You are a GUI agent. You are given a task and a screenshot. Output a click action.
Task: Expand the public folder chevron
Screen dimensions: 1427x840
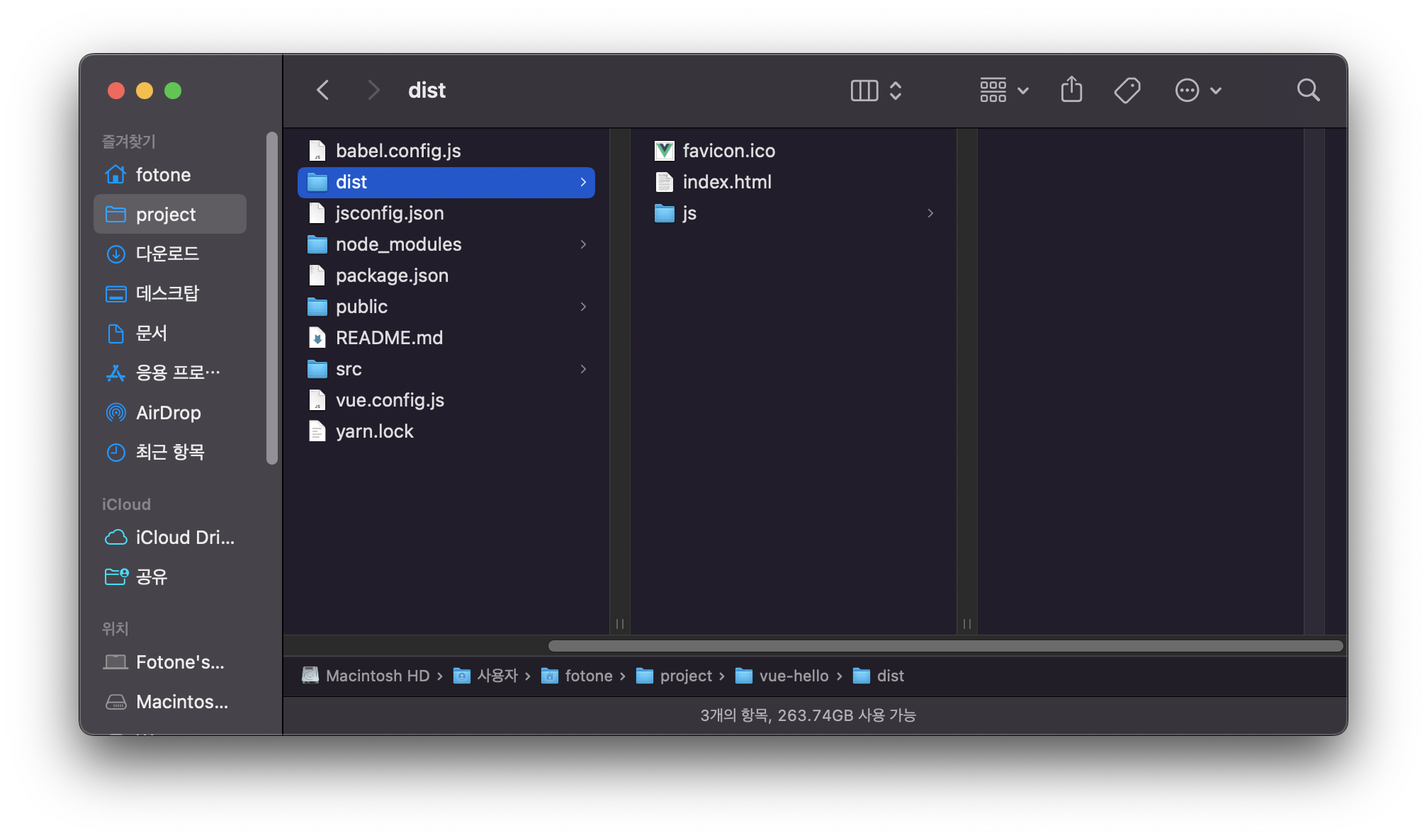tap(583, 307)
